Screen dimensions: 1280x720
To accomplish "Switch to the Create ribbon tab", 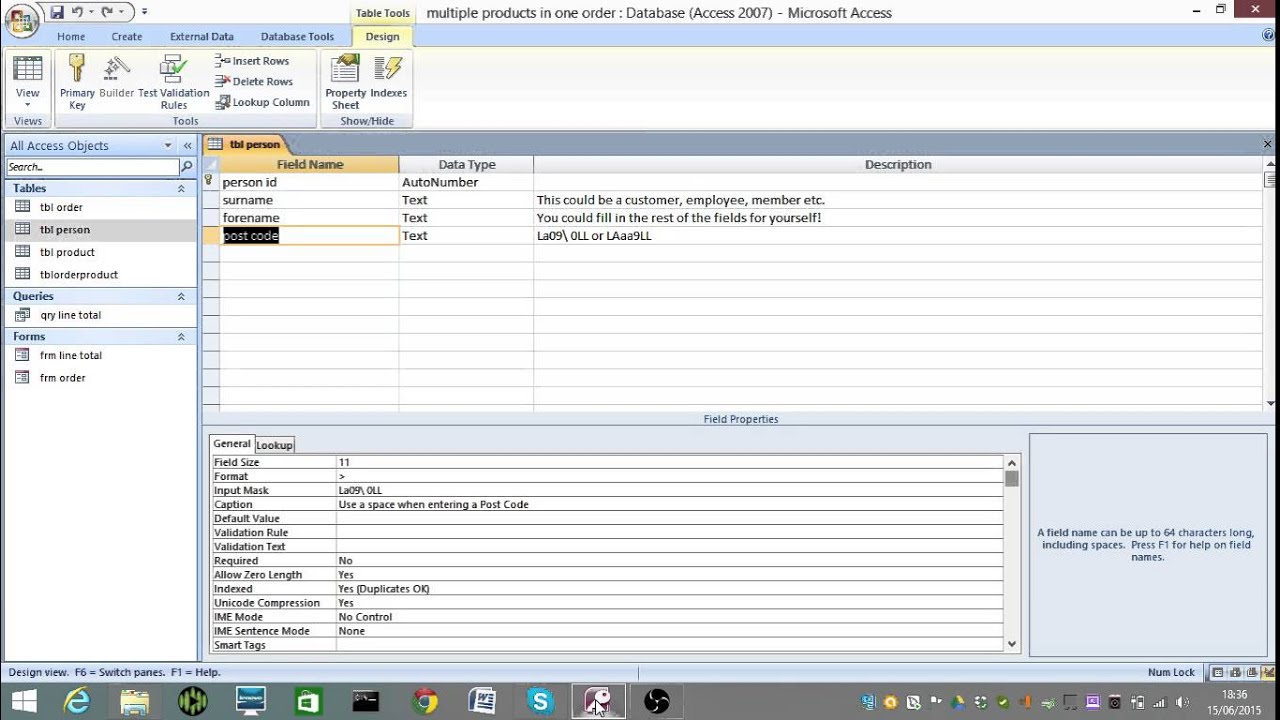I will 127,37.
